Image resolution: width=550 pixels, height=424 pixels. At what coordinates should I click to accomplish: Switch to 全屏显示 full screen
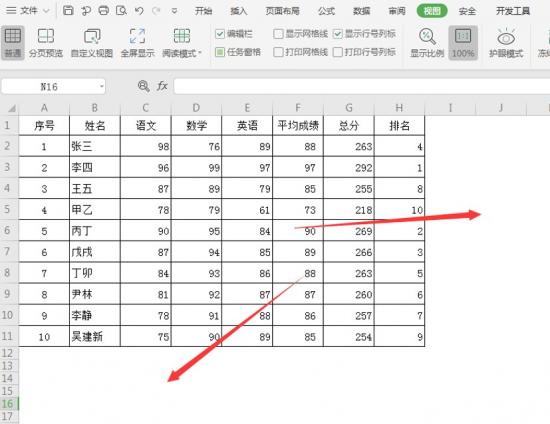click(x=137, y=42)
